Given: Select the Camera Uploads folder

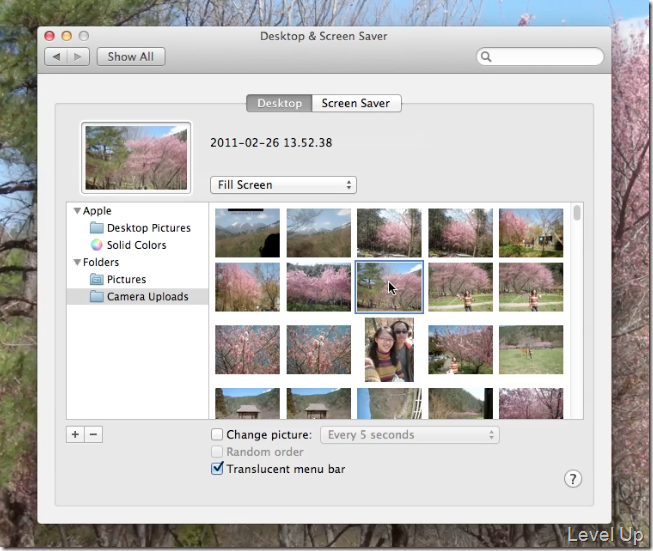Looking at the screenshot, I should point(137,297).
